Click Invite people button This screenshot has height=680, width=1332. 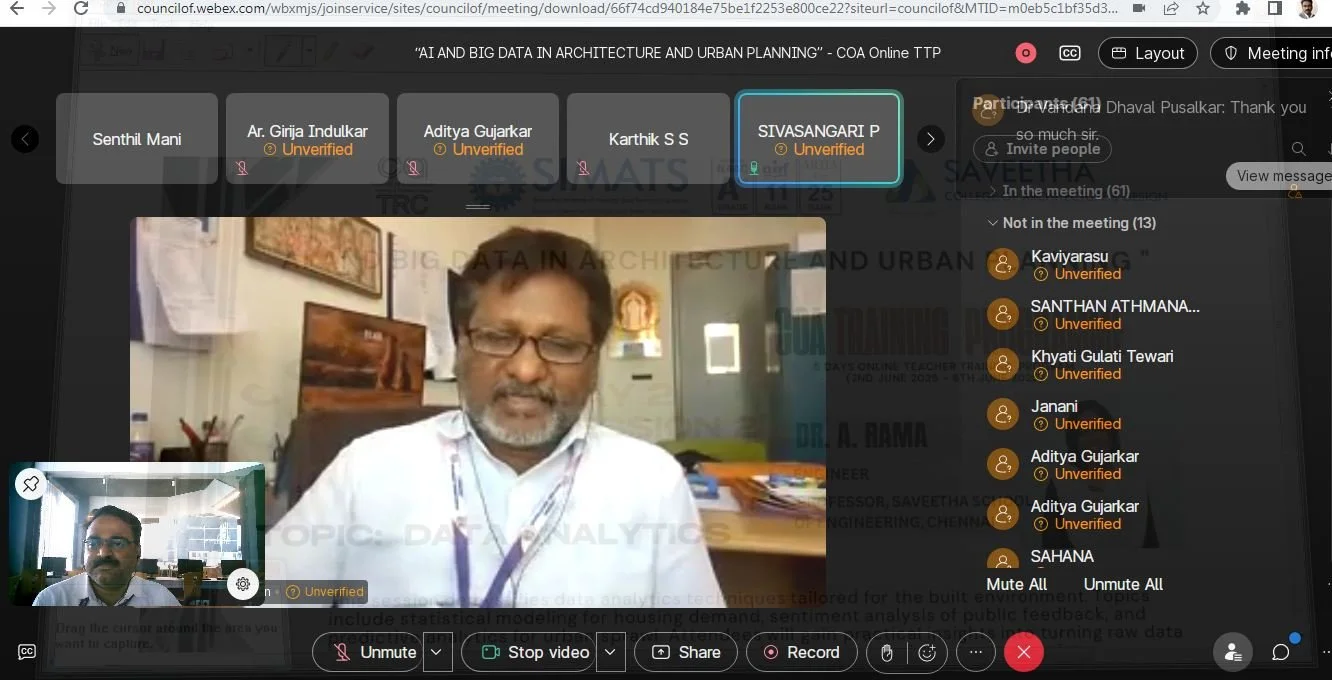[1042, 149]
